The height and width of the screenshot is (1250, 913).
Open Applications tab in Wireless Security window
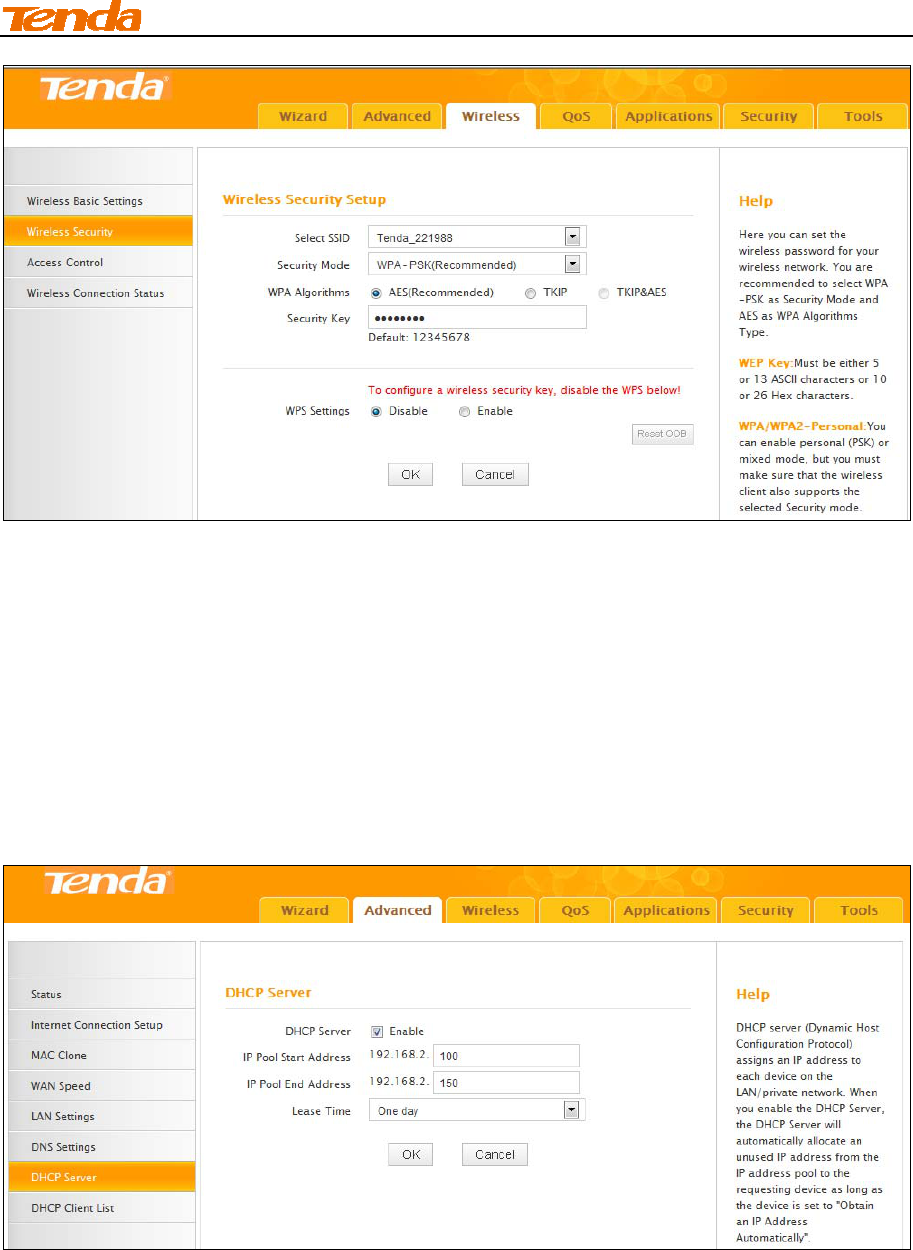[x=668, y=116]
